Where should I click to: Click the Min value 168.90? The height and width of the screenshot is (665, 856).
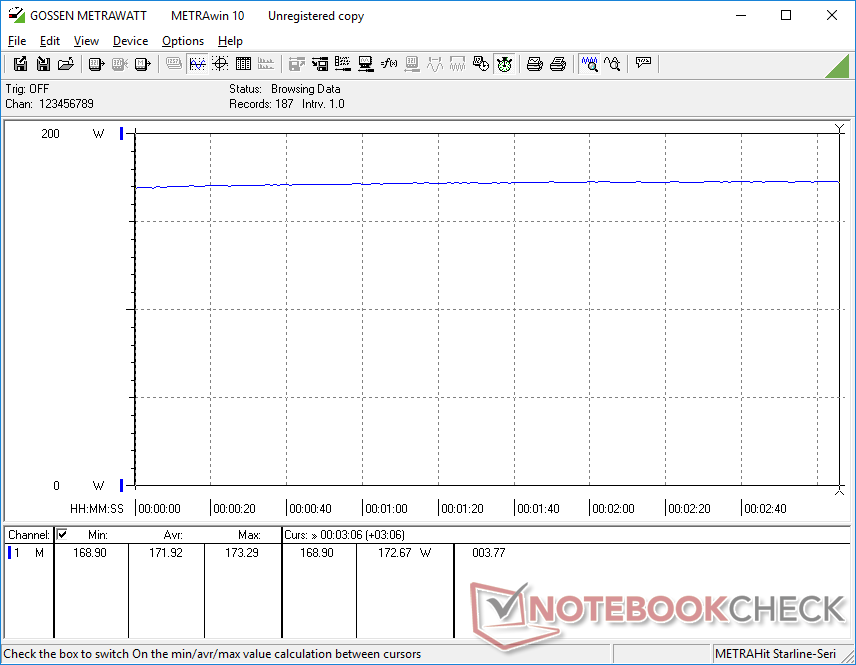pos(90,553)
